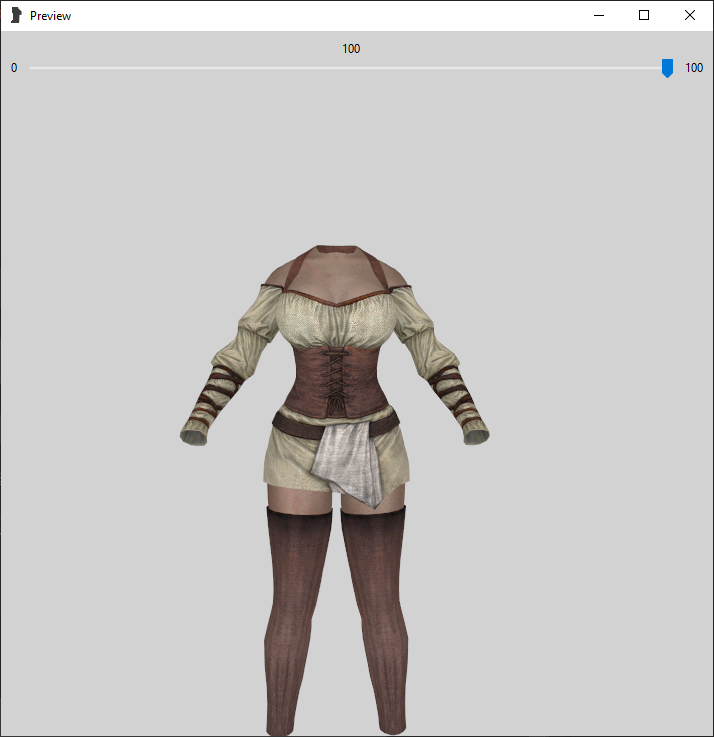The image size is (714, 737).
Task: Close the Preview window
Action: tap(690, 16)
